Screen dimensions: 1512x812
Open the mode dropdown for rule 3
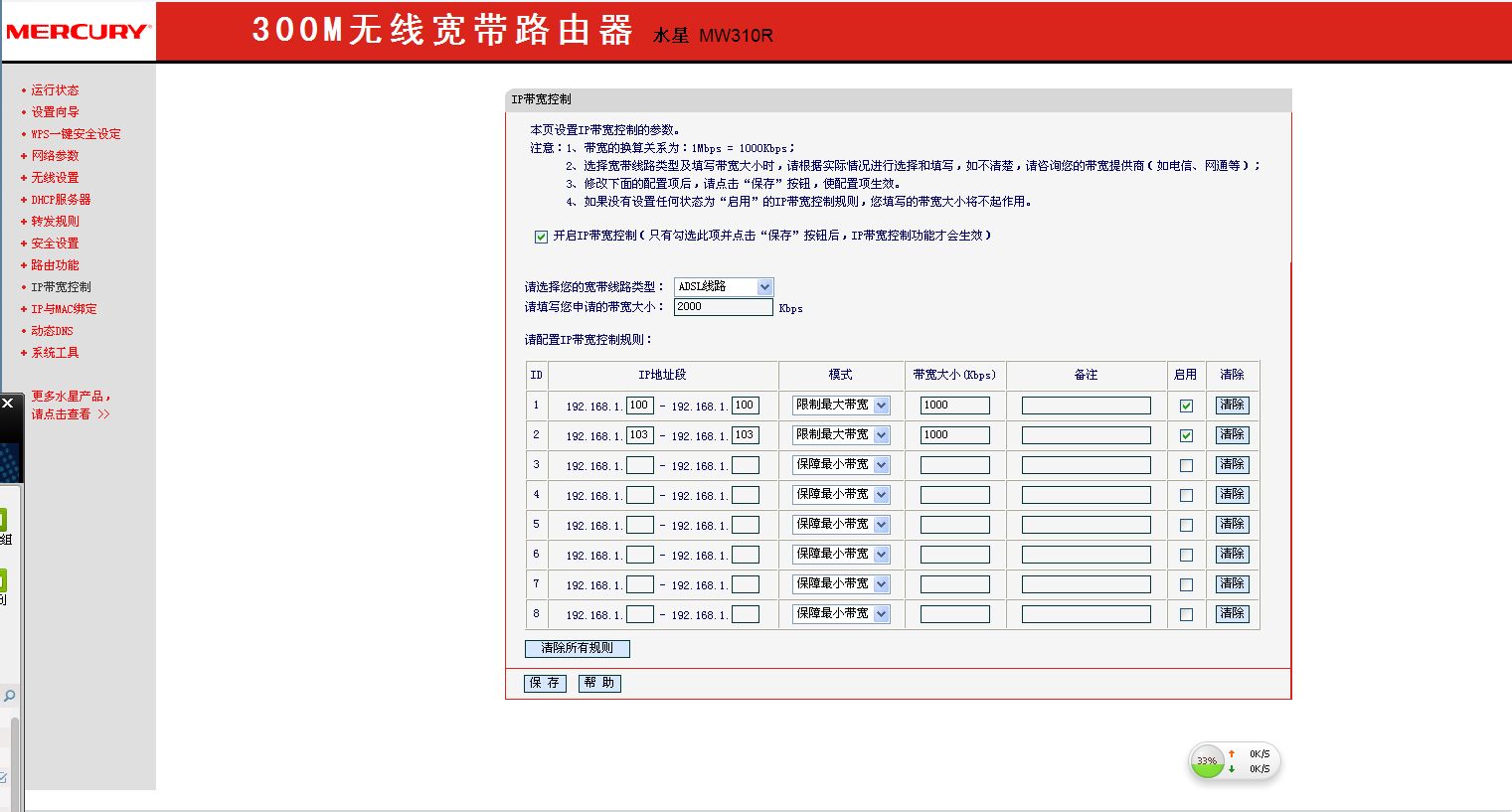pyautogui.click(x=841, y=465)
